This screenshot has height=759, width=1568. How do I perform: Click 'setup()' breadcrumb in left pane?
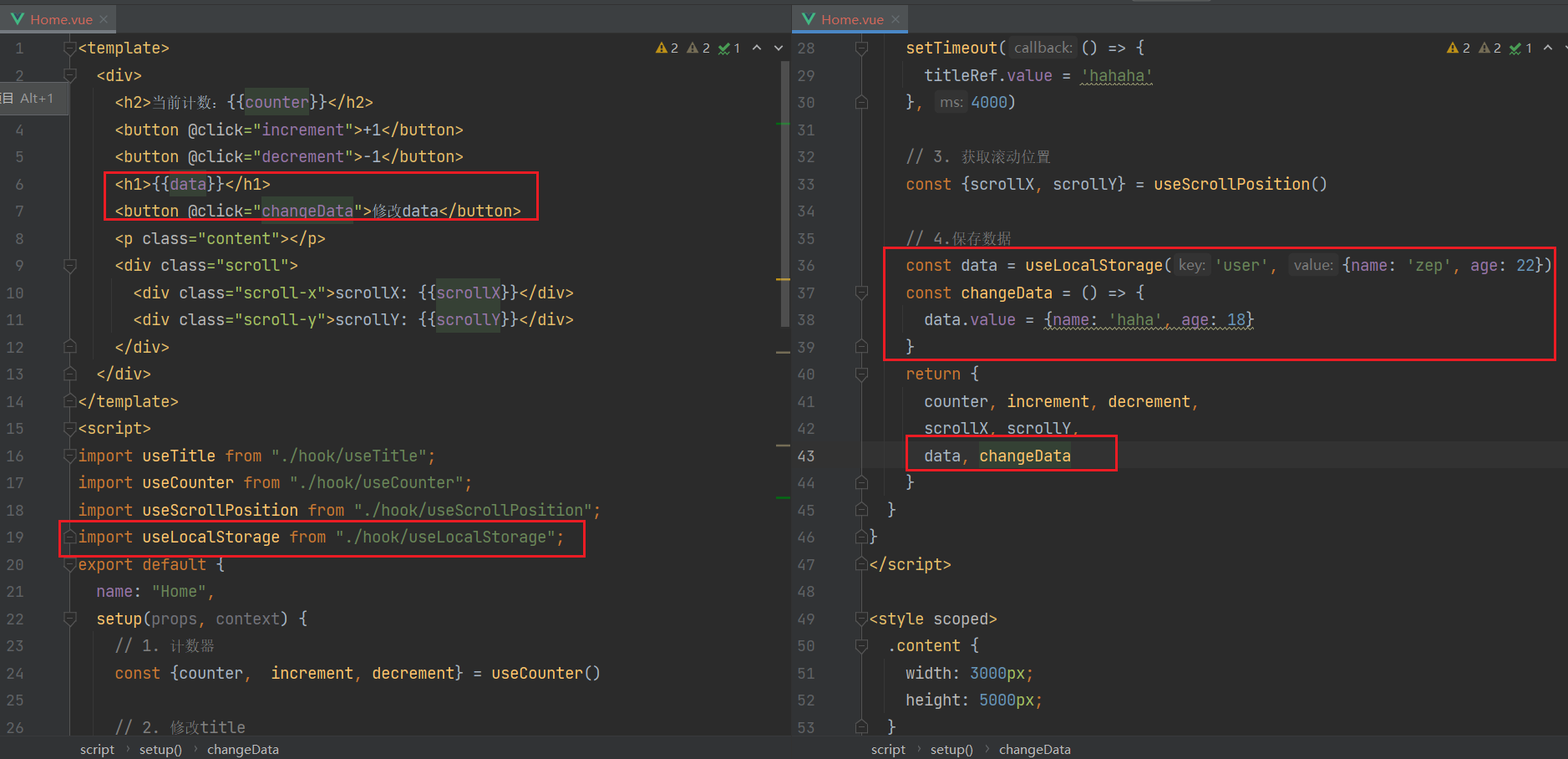tap(160, 750)
